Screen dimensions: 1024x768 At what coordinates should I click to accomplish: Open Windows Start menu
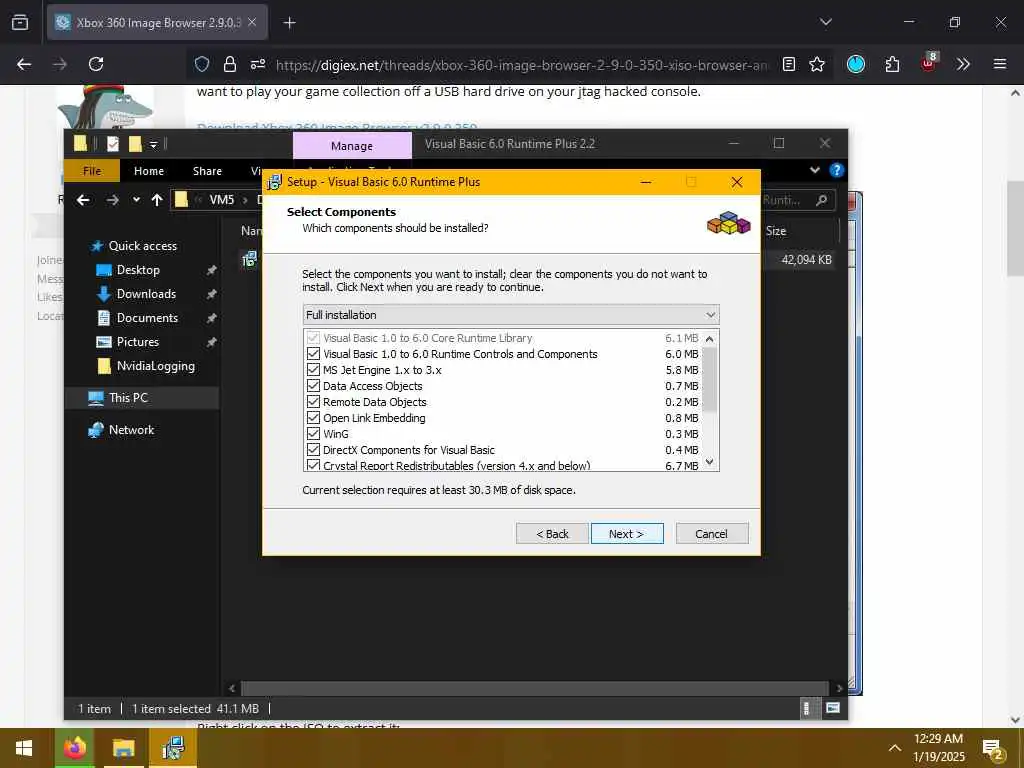coord(24,748)
